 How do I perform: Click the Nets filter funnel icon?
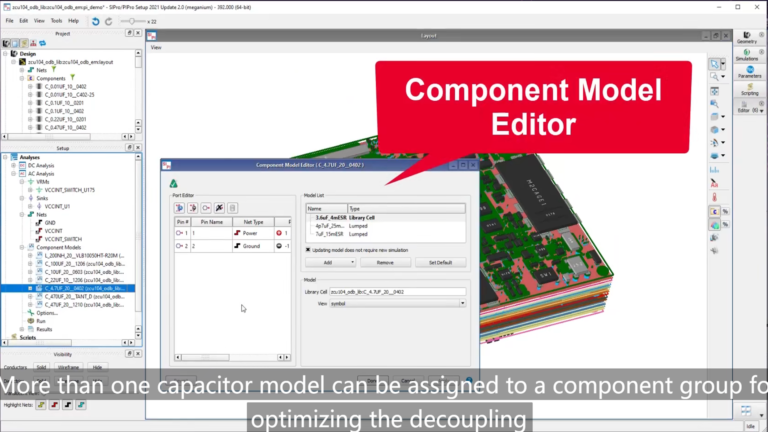coord(54,70)
